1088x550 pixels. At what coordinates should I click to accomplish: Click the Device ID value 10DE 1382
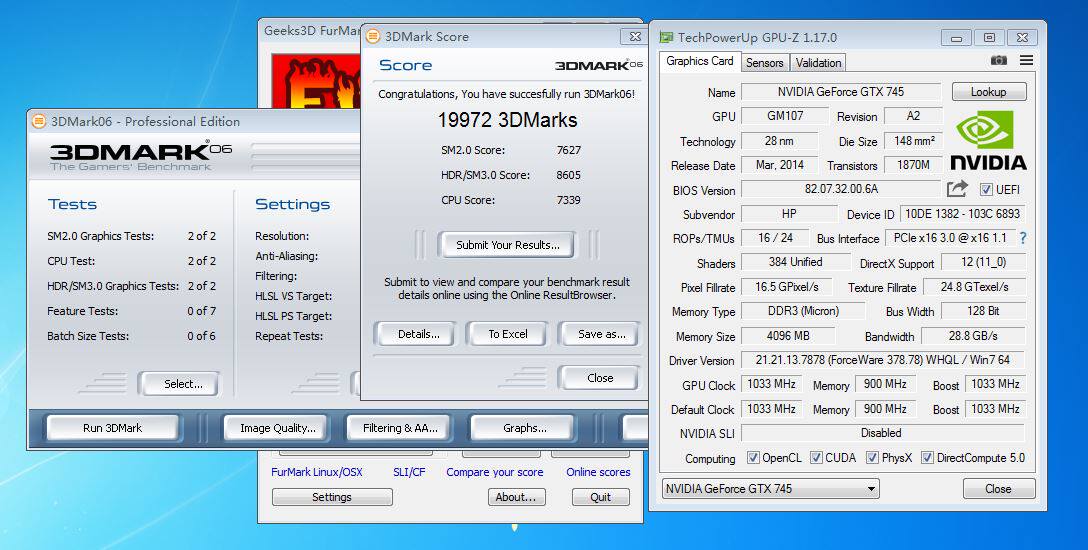962,214
